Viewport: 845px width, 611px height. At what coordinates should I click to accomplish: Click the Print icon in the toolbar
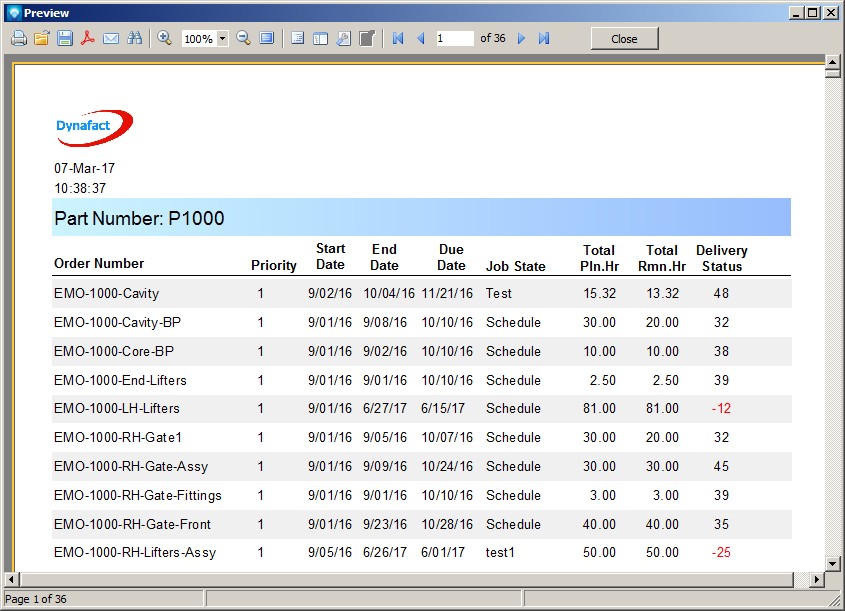18,38
